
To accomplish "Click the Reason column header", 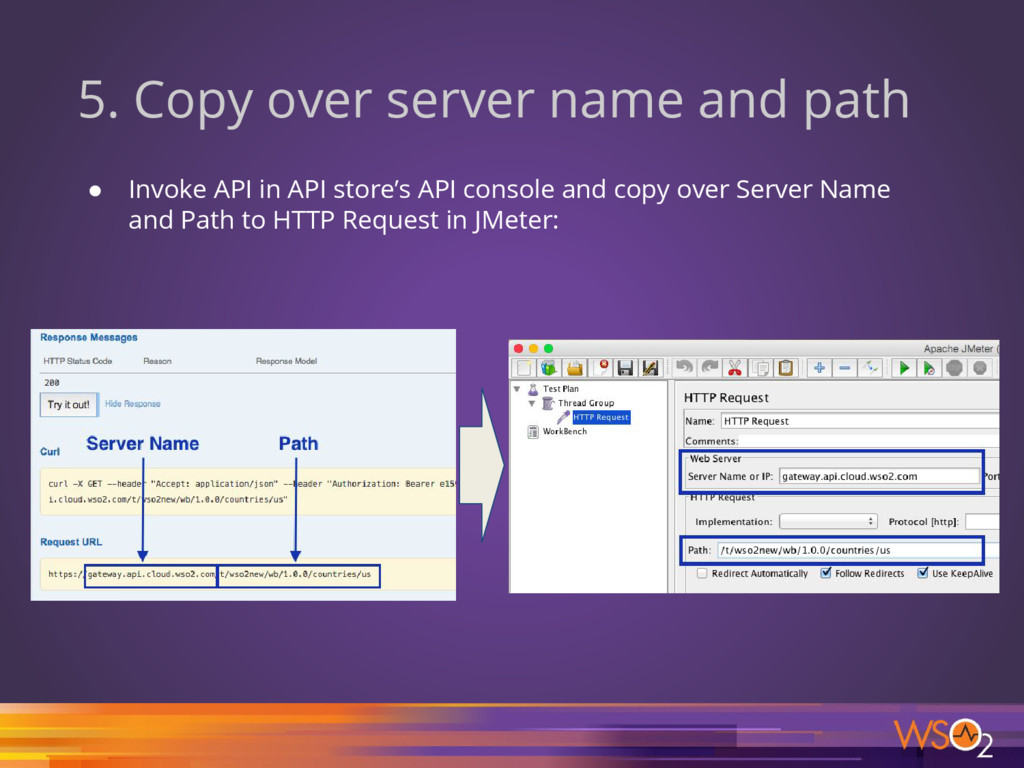I will tap(157, 361).
